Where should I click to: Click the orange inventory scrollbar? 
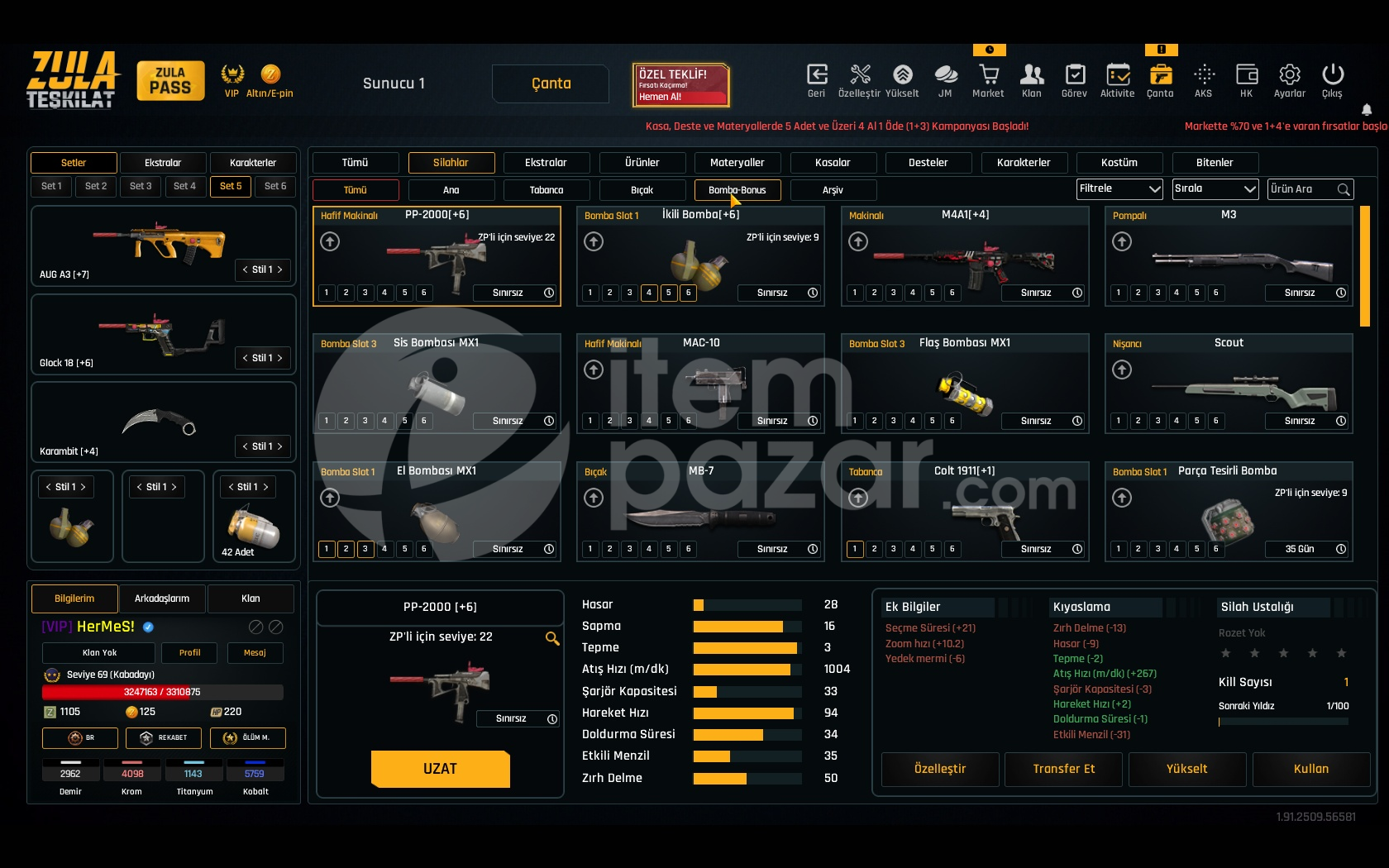1365,266
